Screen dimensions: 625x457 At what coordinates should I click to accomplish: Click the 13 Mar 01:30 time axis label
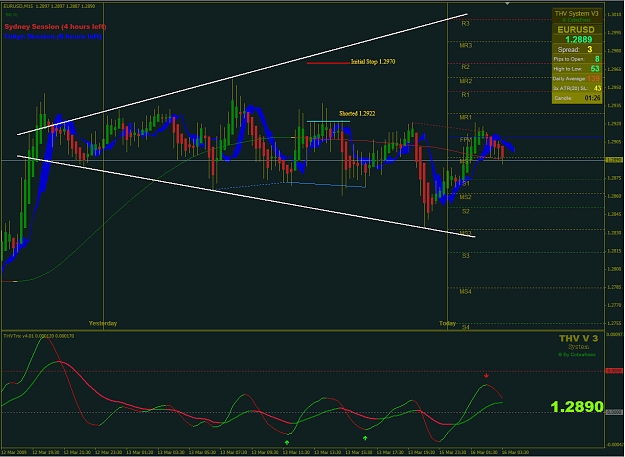[x=139, y=453]
